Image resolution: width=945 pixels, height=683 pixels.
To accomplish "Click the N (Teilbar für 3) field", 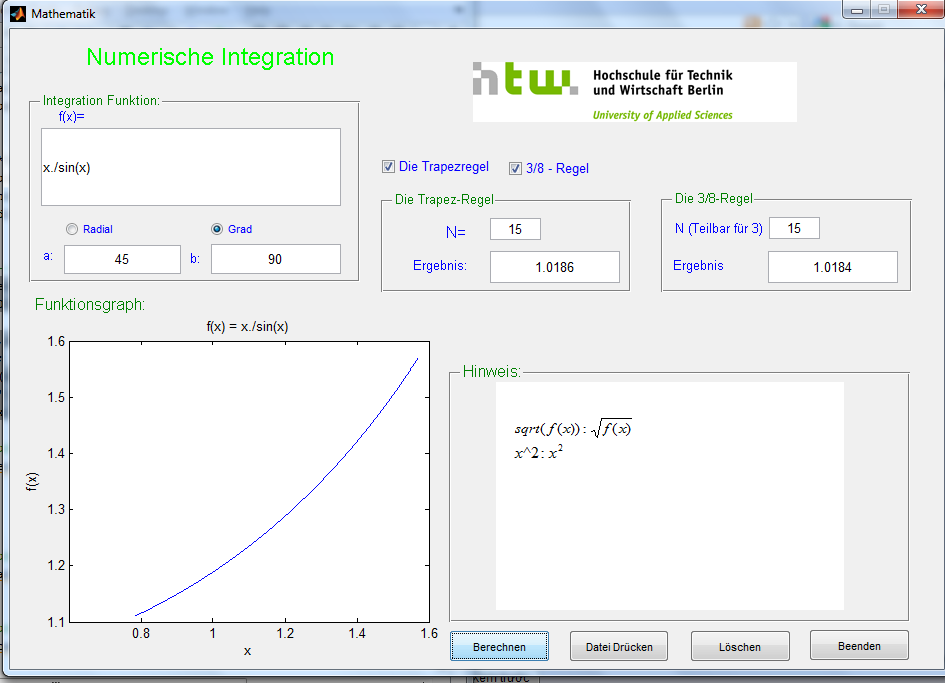I will click(x=794, y=228).
